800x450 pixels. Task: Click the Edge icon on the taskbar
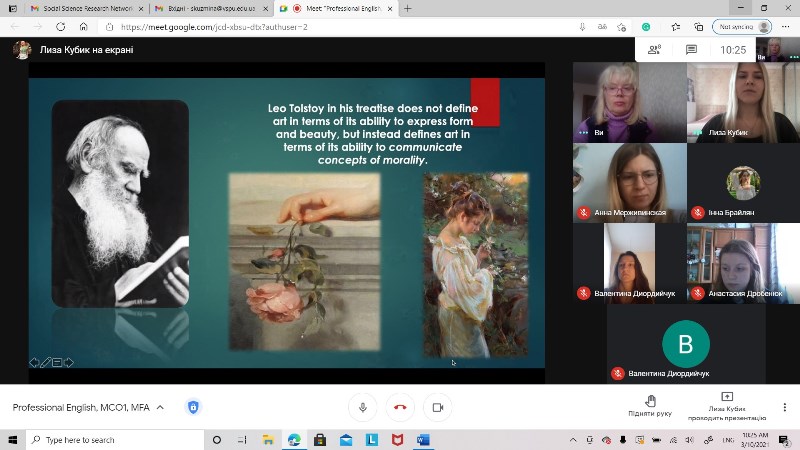[x=294, y=440]
